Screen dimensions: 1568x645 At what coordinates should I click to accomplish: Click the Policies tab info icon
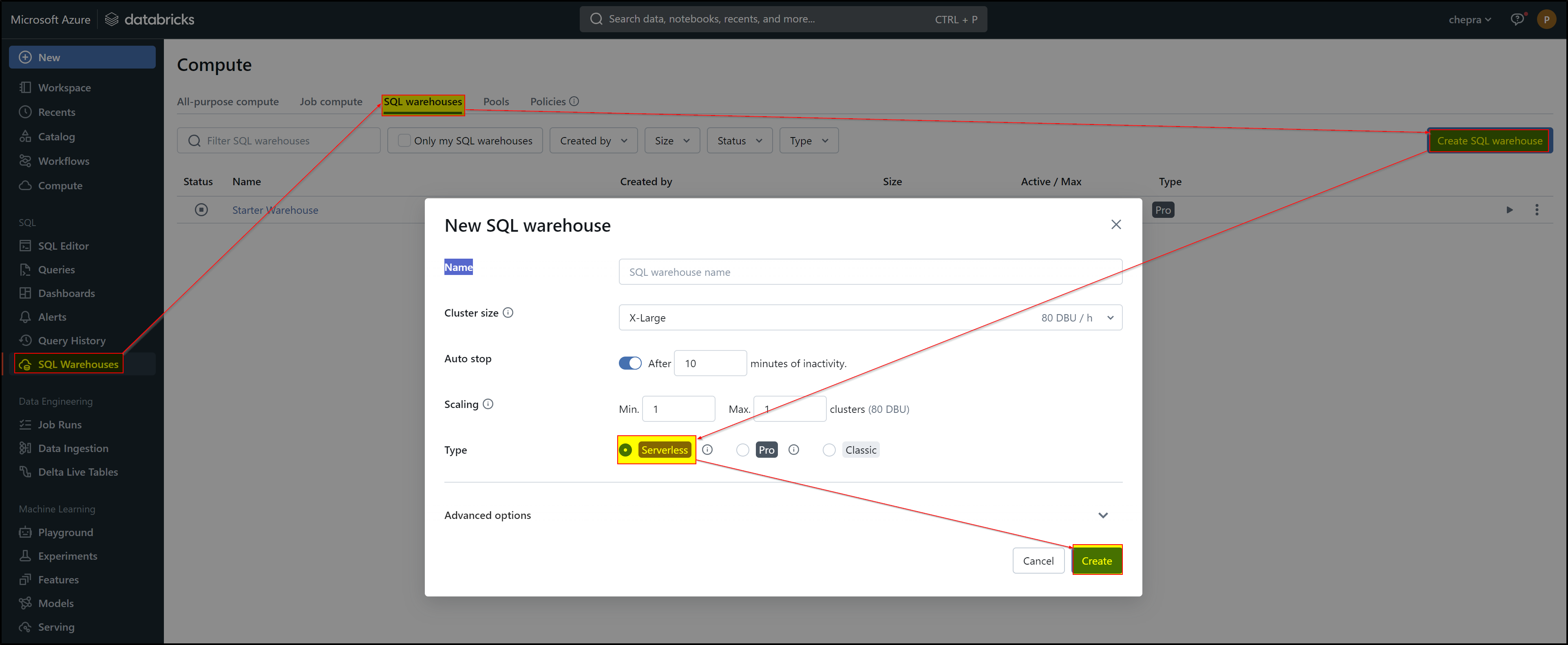(574, 101)
